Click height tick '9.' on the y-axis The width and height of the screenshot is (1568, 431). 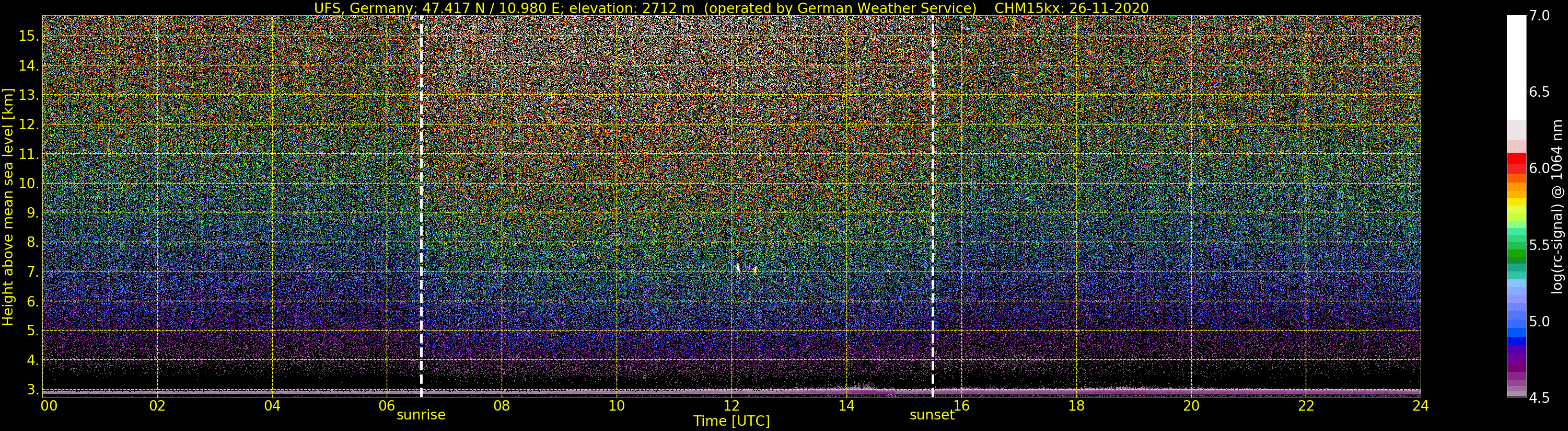click(32, 213)
